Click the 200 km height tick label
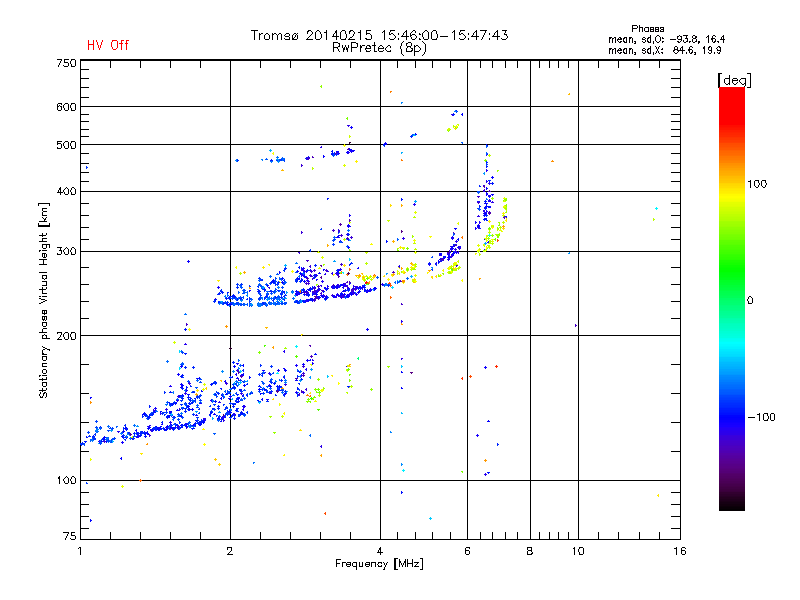This screenshot has width=800, height=600. [66, 336]
